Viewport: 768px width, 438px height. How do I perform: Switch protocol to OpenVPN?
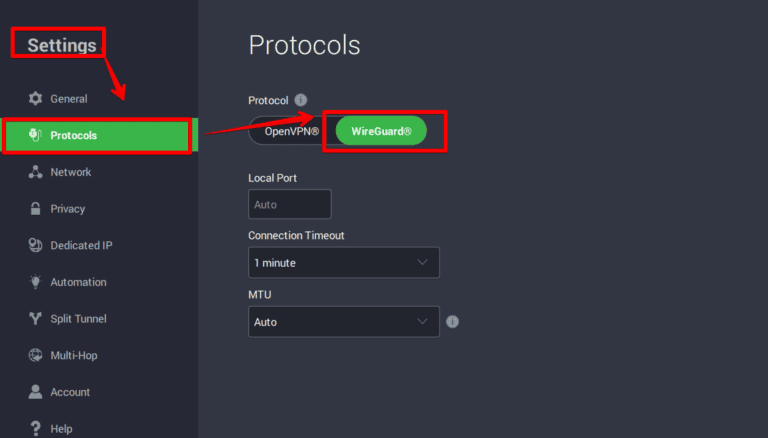pos(291,131)
